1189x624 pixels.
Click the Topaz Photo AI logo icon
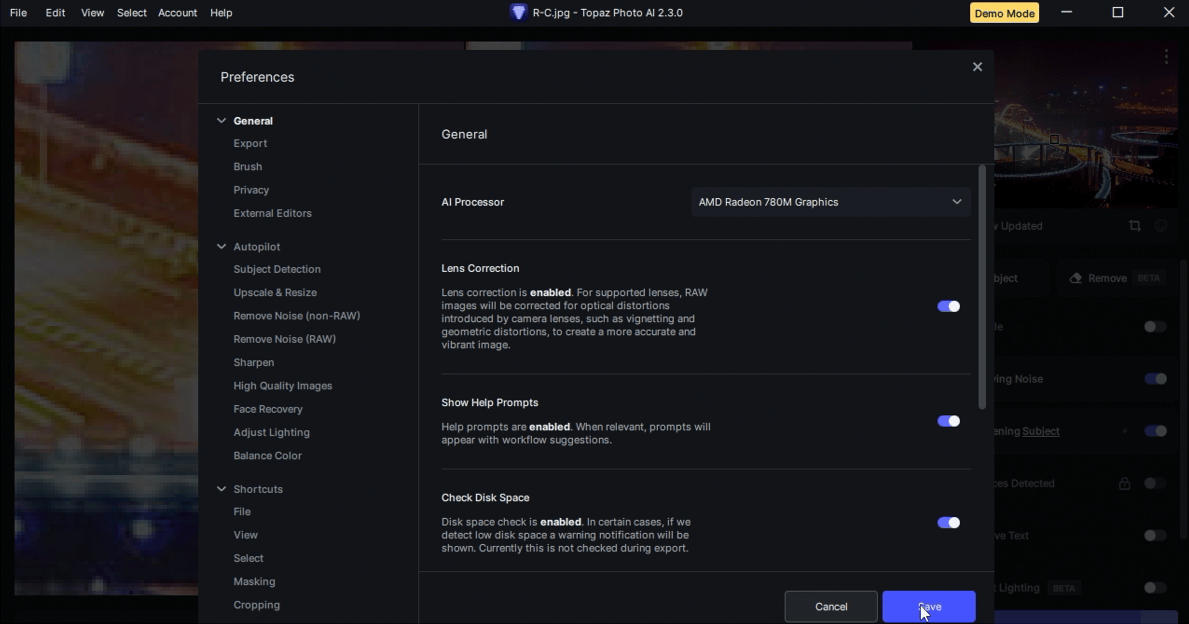click(518, 13)
